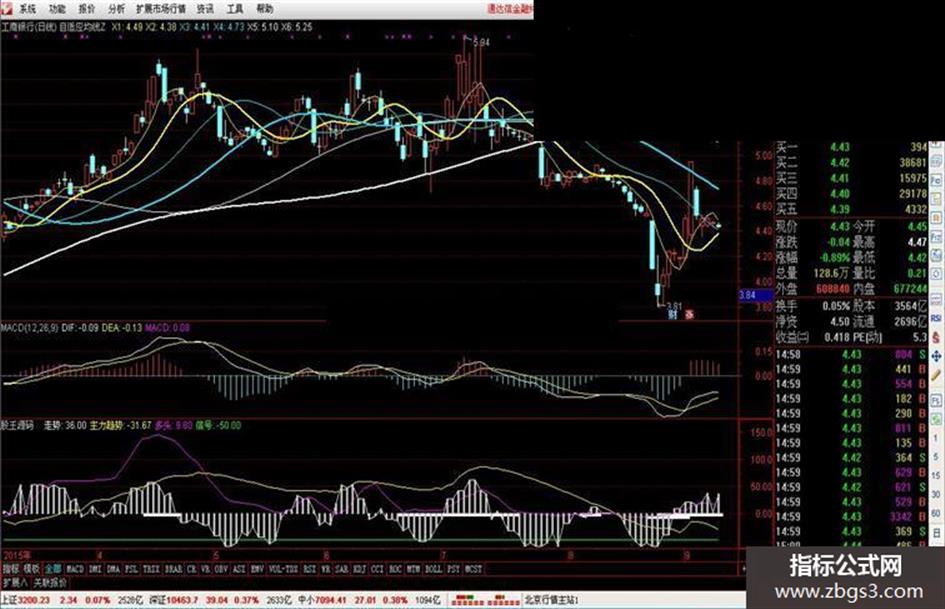The height and width of the screenshot is (609, 945).
Task: Click the red application logo icon
Action: tap(6, 8)
